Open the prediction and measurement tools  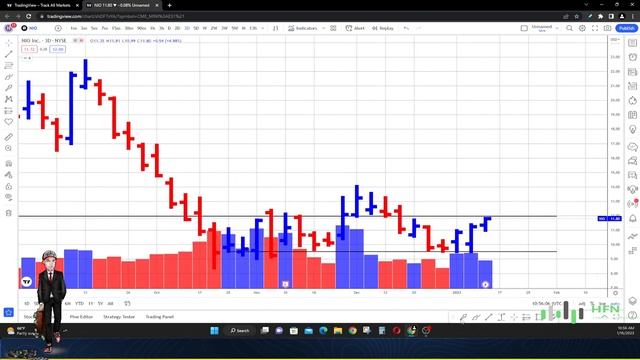9,111
